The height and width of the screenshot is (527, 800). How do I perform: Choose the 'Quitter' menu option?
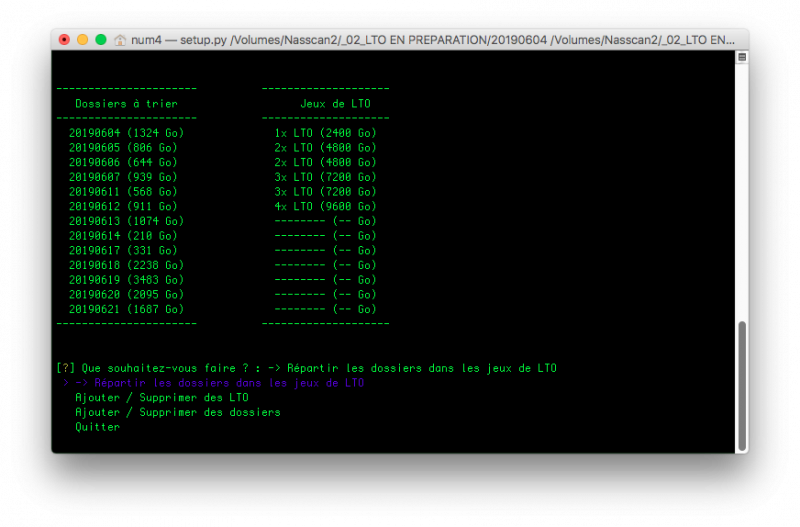(97, 427)
